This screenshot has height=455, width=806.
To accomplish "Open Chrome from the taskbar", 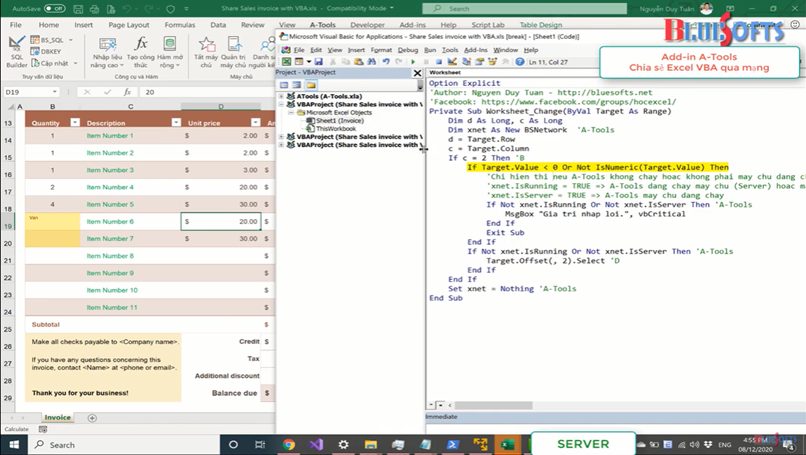I will click(x=288, y=444).
